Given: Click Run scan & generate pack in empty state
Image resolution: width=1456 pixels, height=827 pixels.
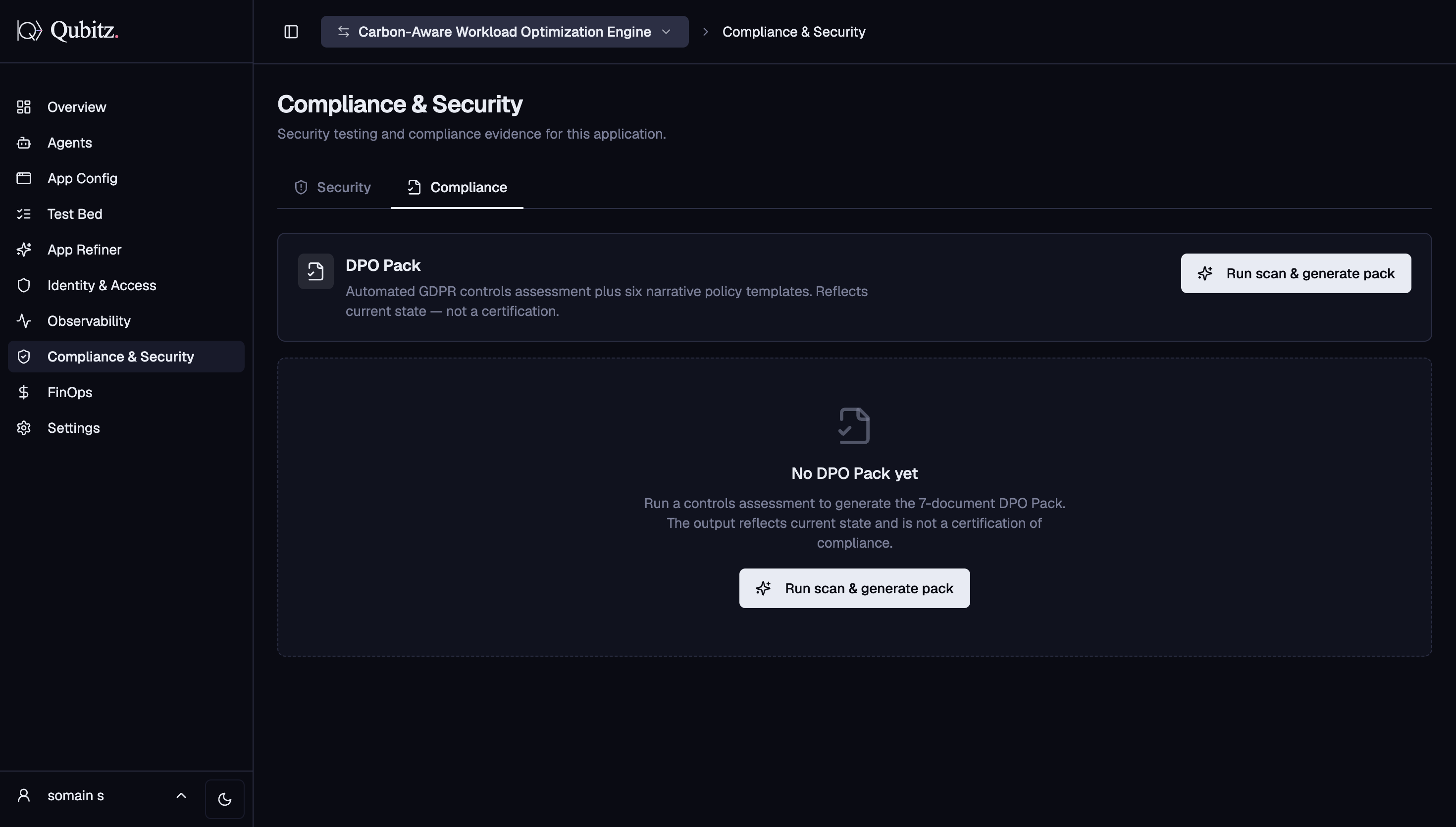Looking at the screenshot, I should pos(854,588).
